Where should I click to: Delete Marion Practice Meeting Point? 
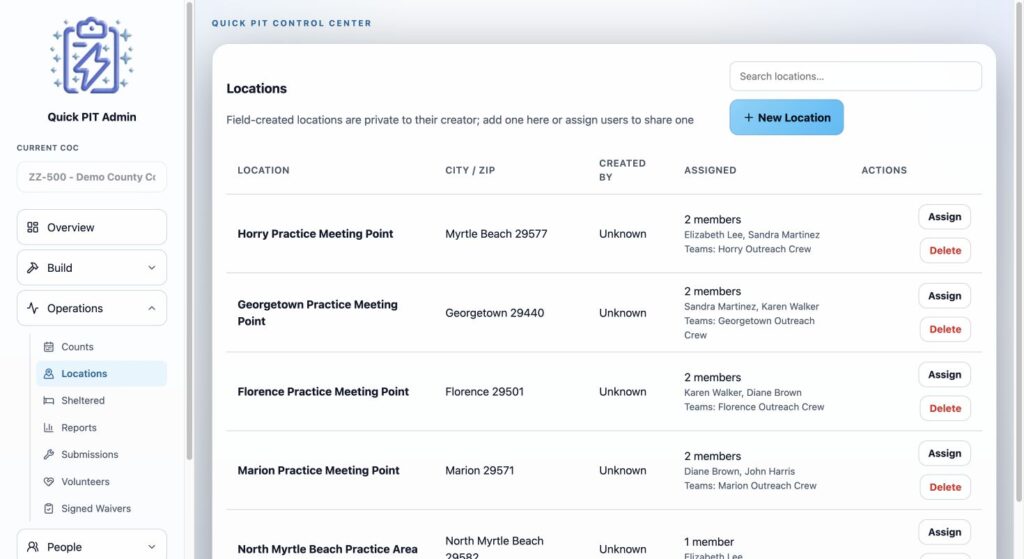click(944, 487)
